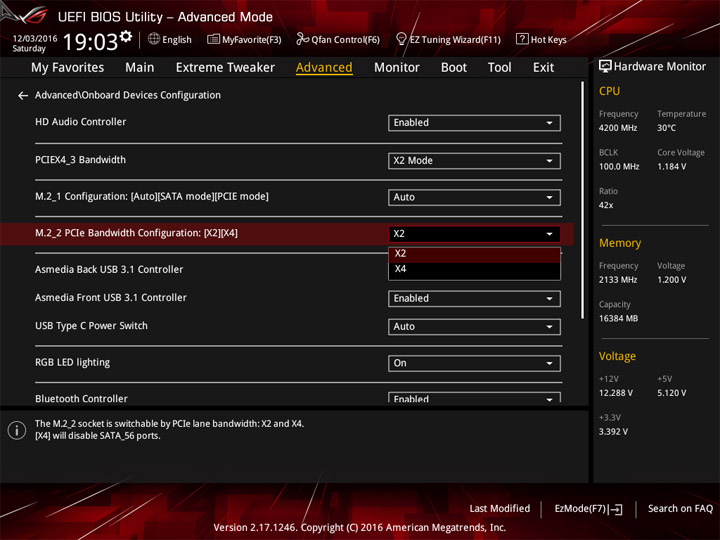Click the settings gear next to the clock

(x=126, y=36)
